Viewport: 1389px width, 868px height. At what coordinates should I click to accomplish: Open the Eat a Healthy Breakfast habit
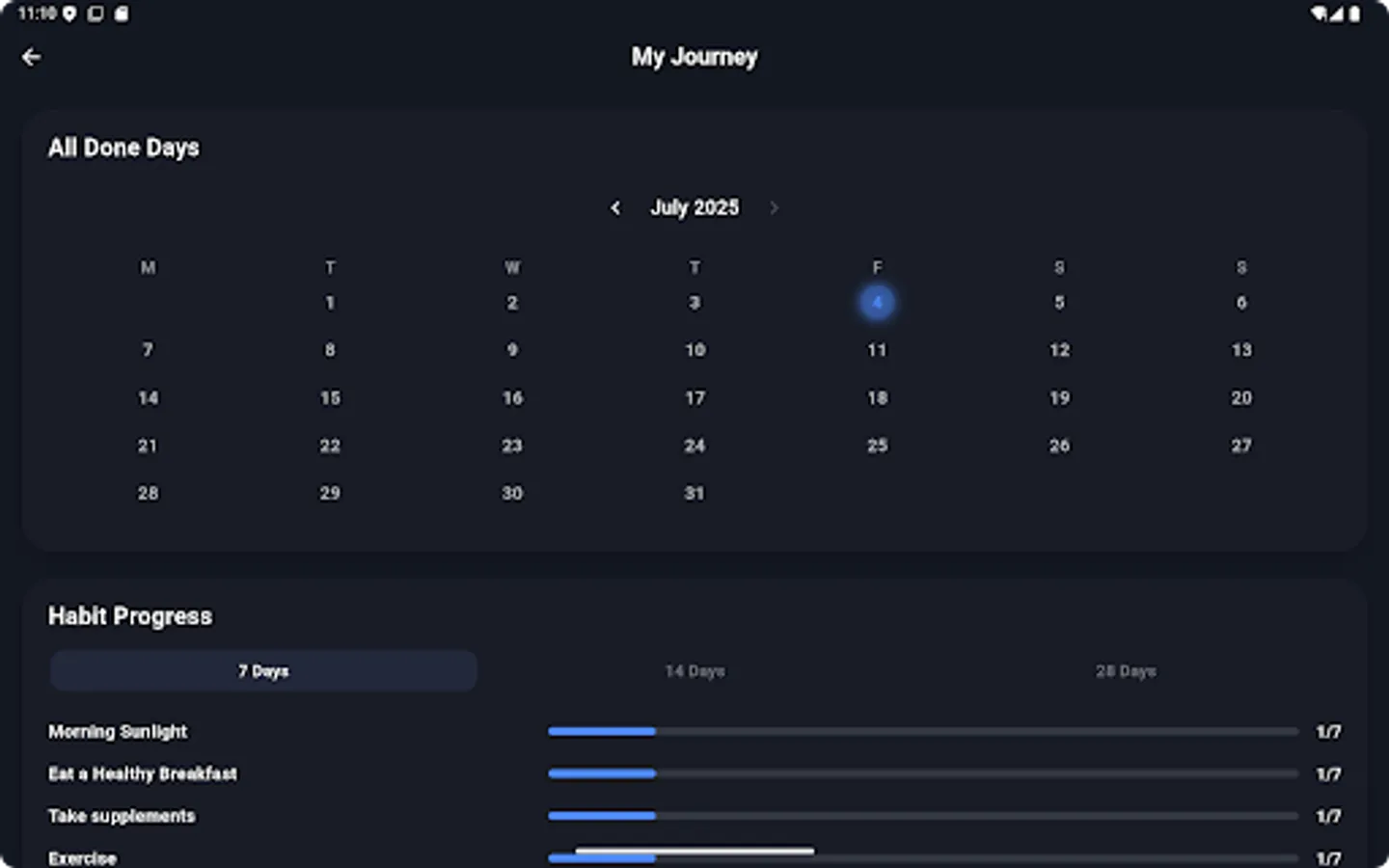pyautogui.click(x=143, y=773)
